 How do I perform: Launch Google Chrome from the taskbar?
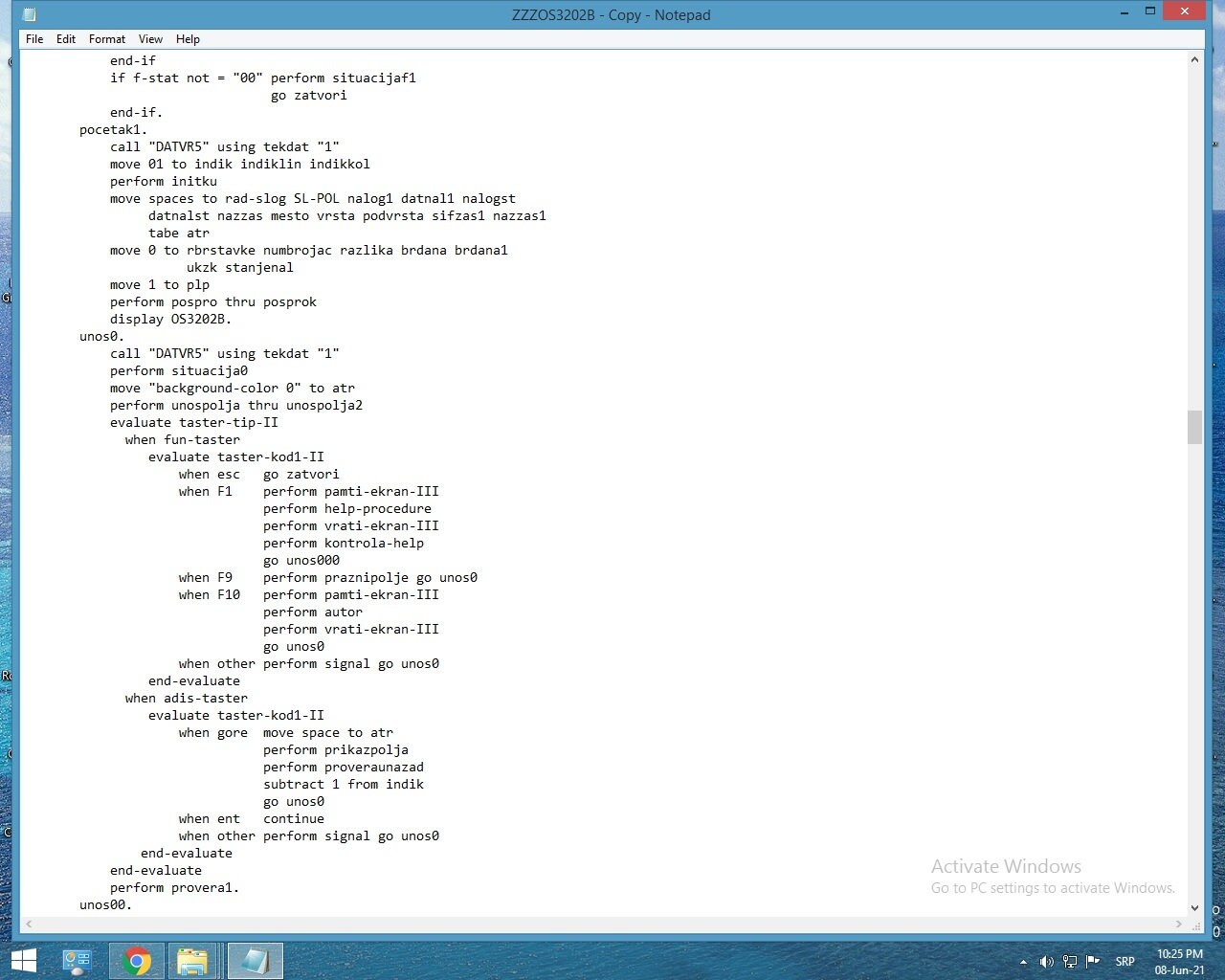(137, 960)
